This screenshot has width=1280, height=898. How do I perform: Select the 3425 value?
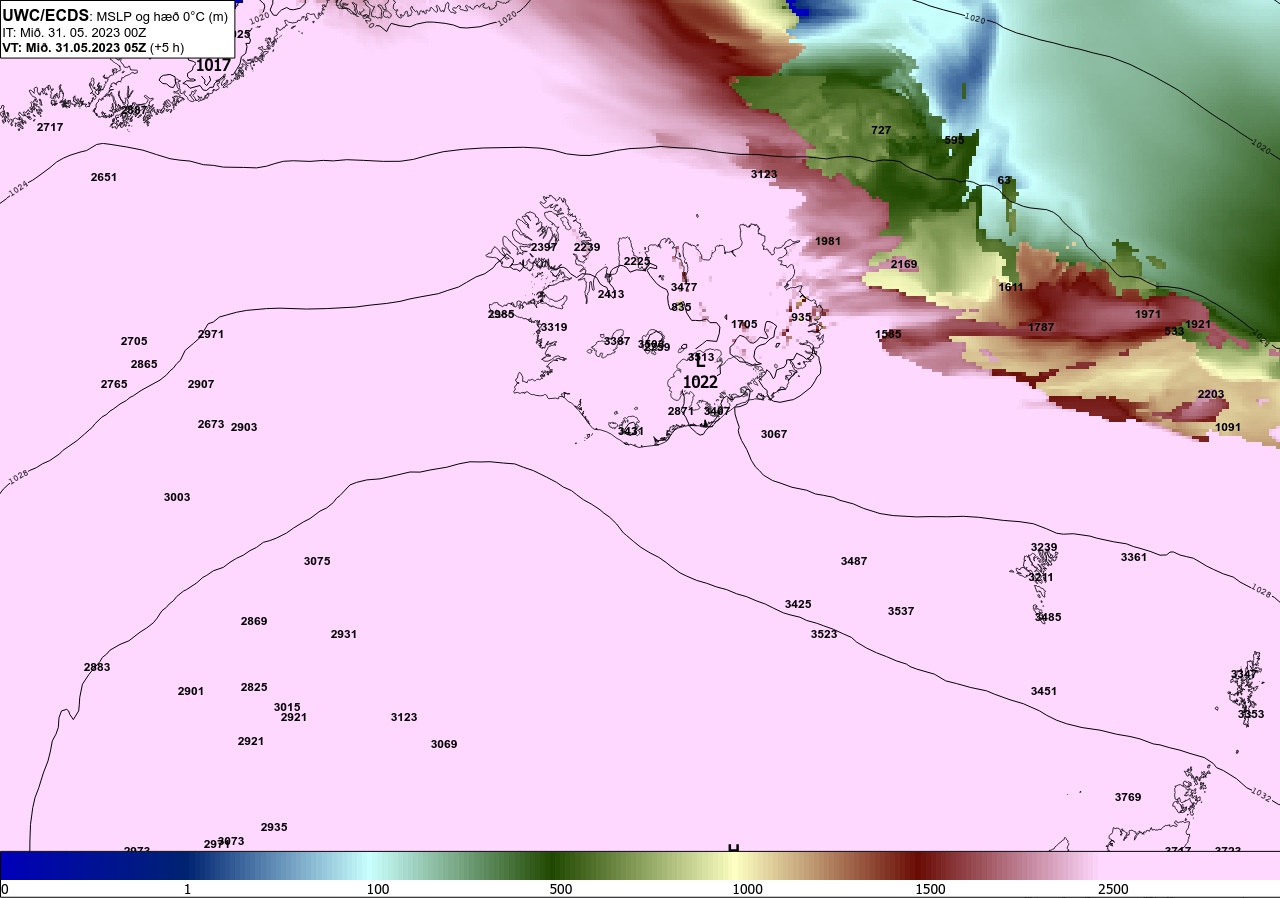pos(798,604)
